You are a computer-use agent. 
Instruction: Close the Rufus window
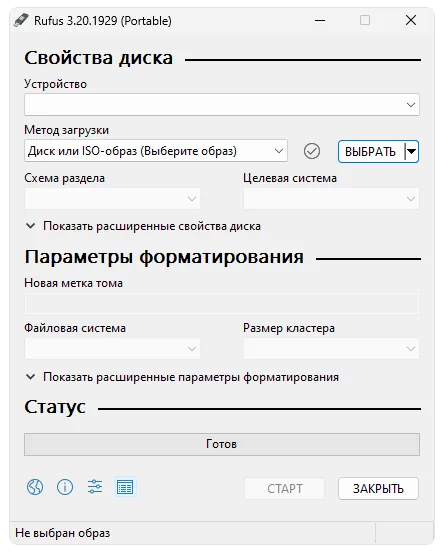pos(411,20)
